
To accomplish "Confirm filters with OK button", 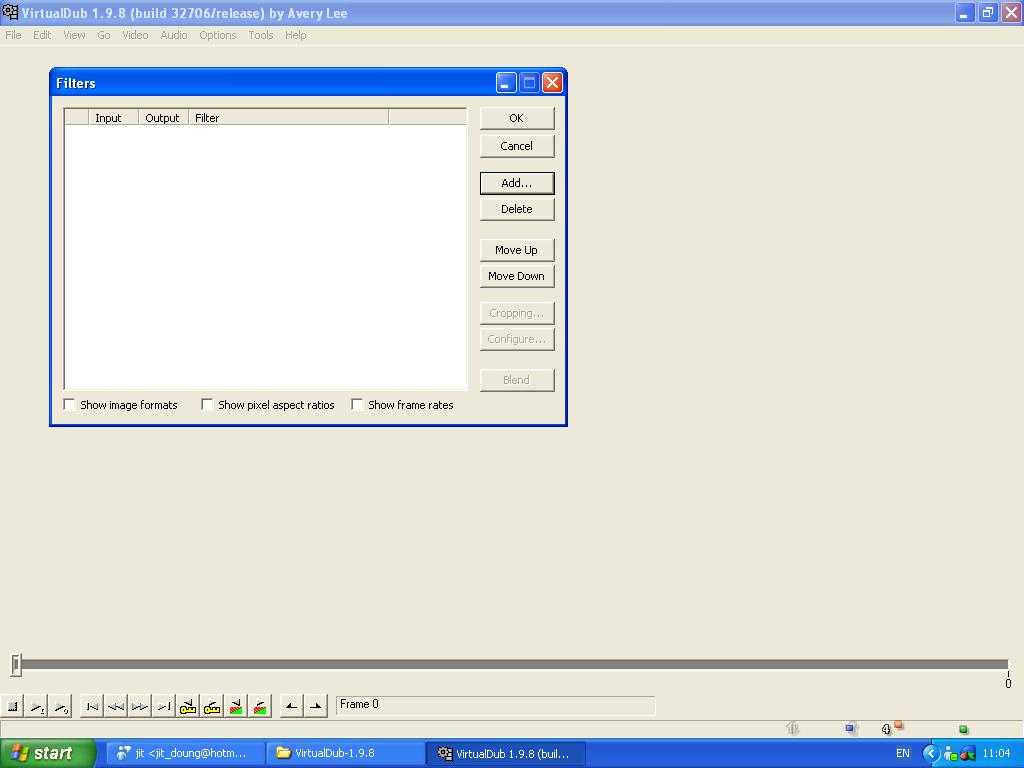I will click(x=517, y=118).
